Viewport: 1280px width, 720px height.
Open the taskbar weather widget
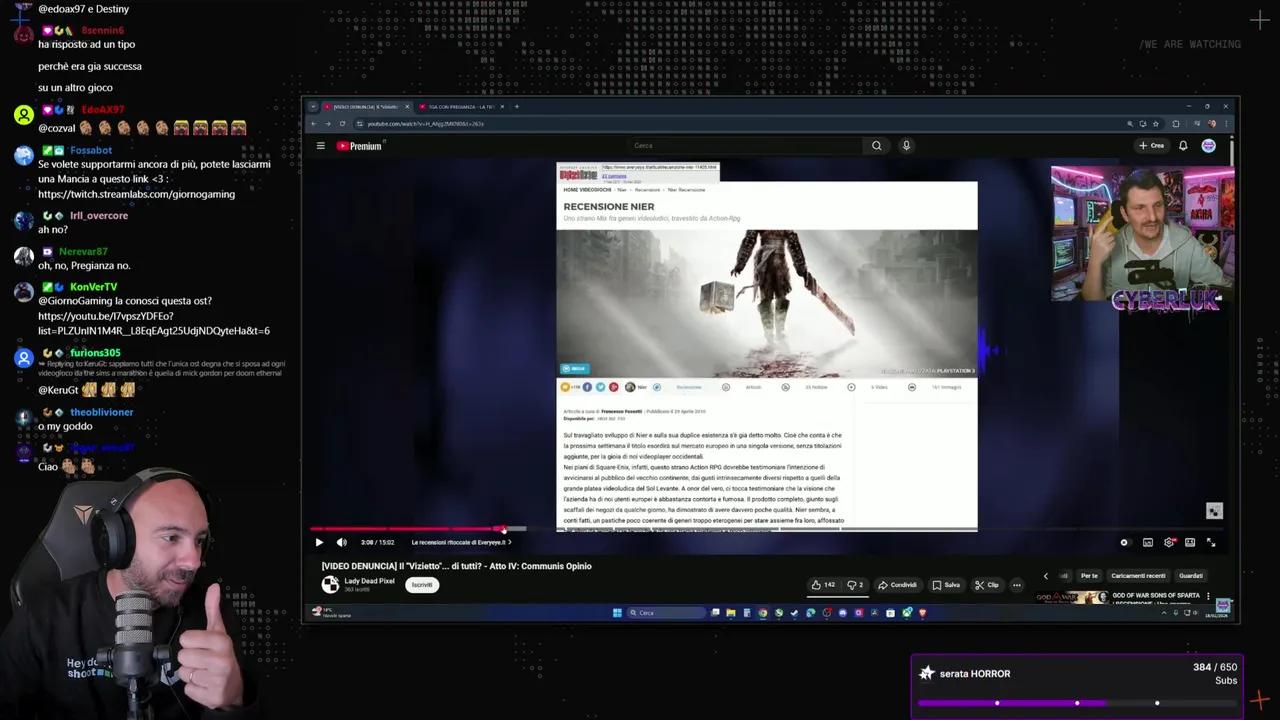pos(332,613)
